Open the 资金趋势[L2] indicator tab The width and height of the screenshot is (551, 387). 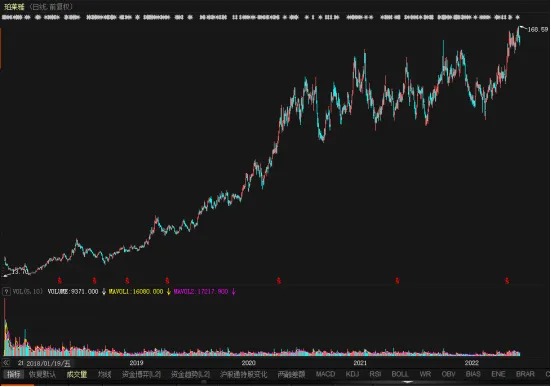point(190,374)
